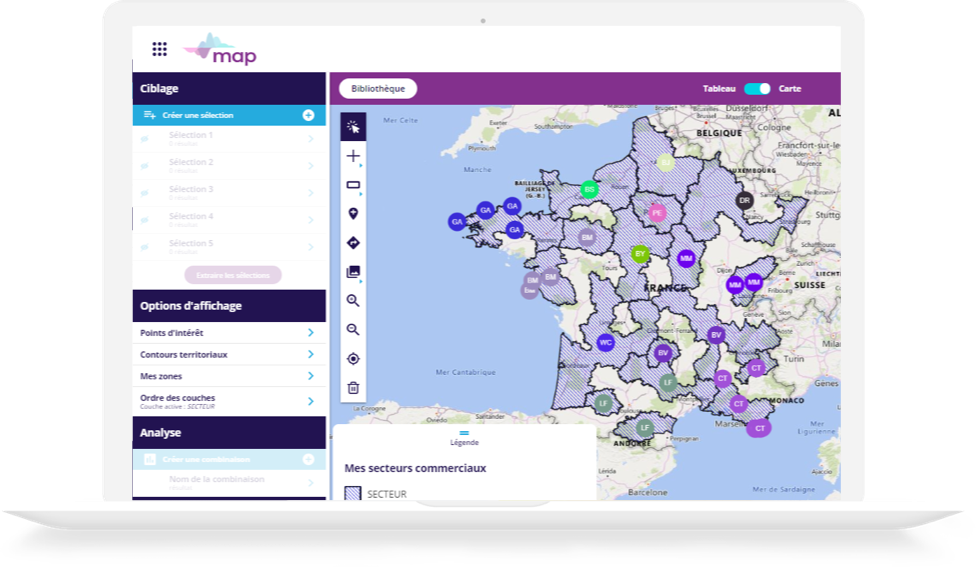976x567 pixels.
Task: Open the Analyse panel header
Action: 229,433
